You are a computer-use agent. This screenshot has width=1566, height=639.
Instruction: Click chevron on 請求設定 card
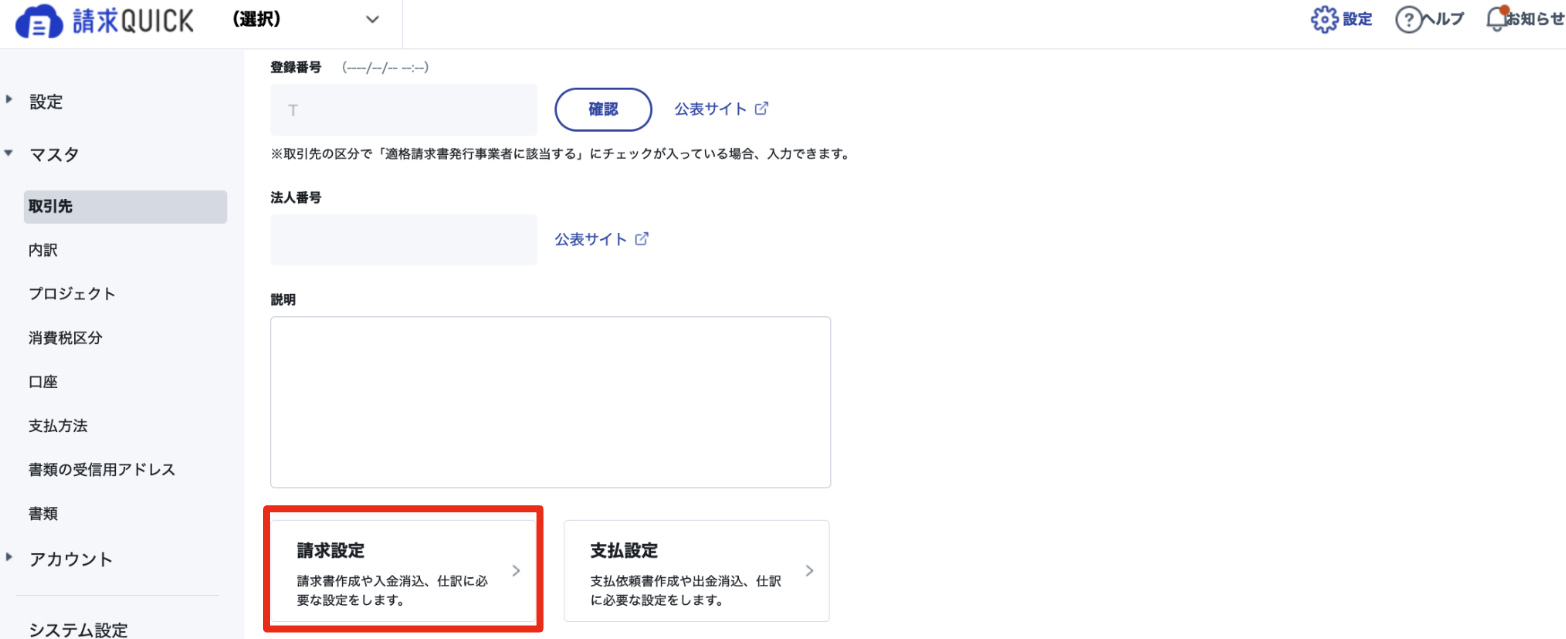click(x=516, y=571)
